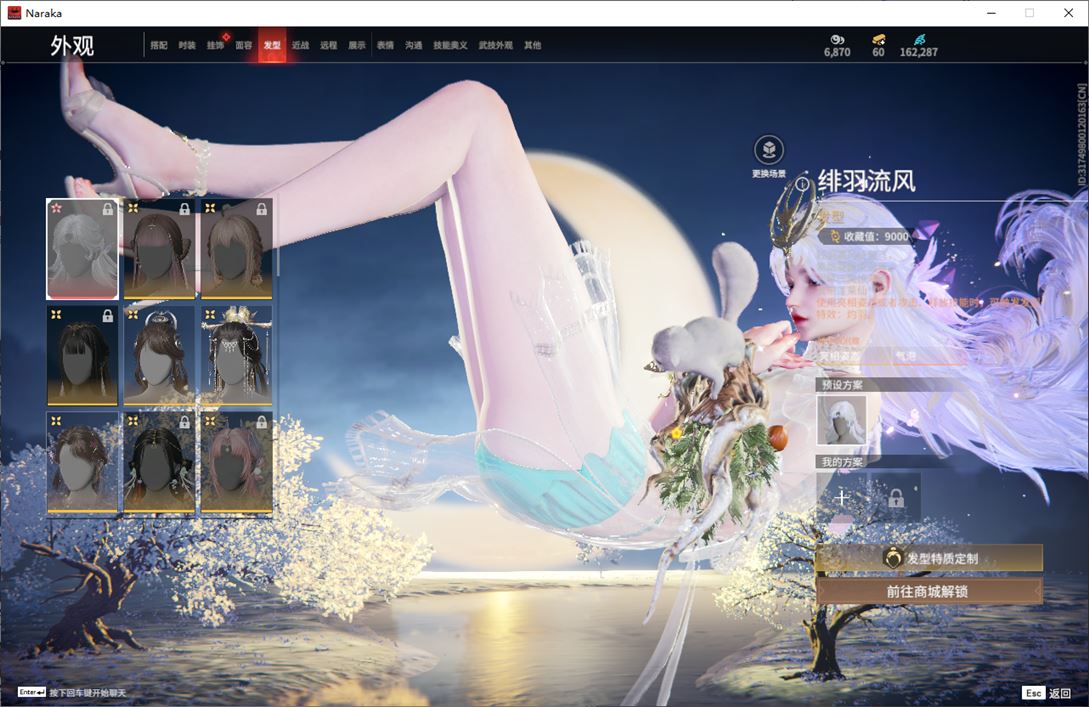Screen dimensions: 1089x707
Task: Switch to the 时装 tab
Action: [187, 45]
